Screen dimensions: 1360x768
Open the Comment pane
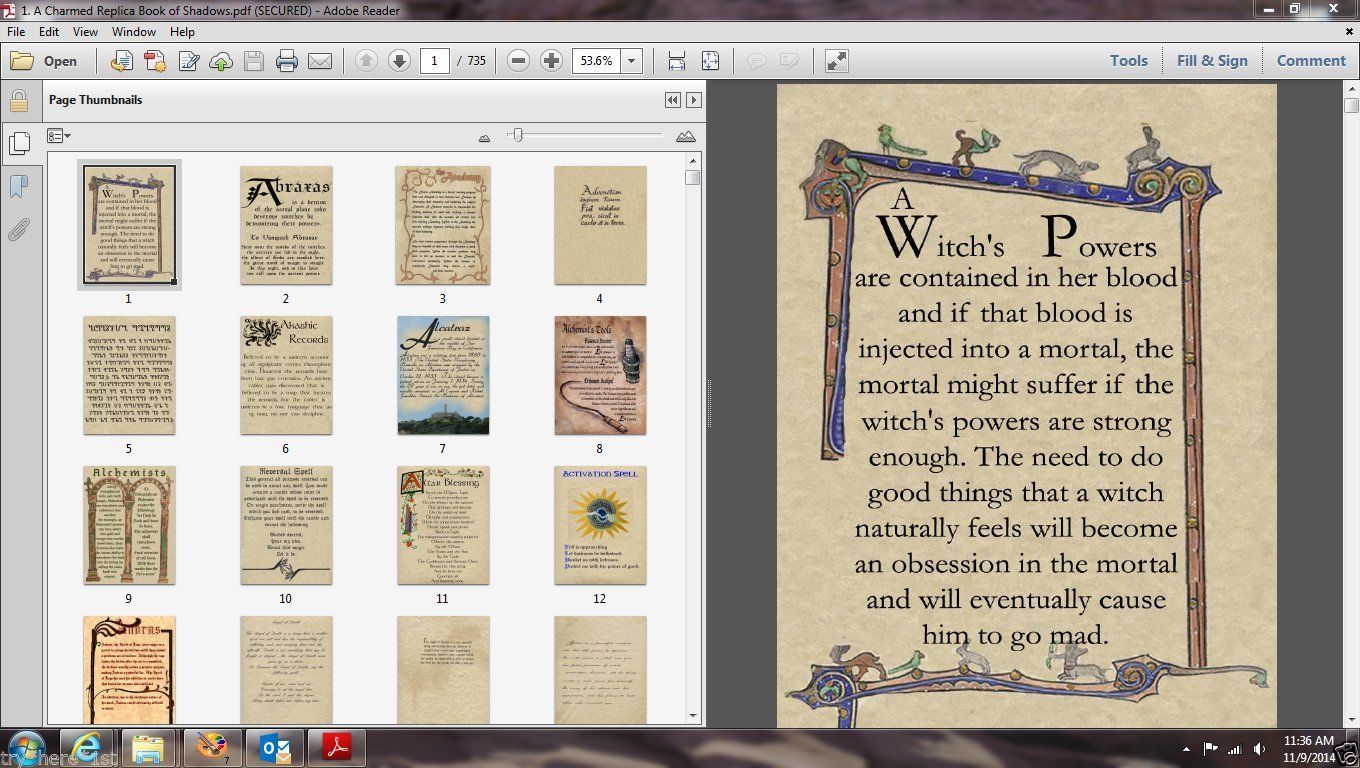click(1311, 61)
